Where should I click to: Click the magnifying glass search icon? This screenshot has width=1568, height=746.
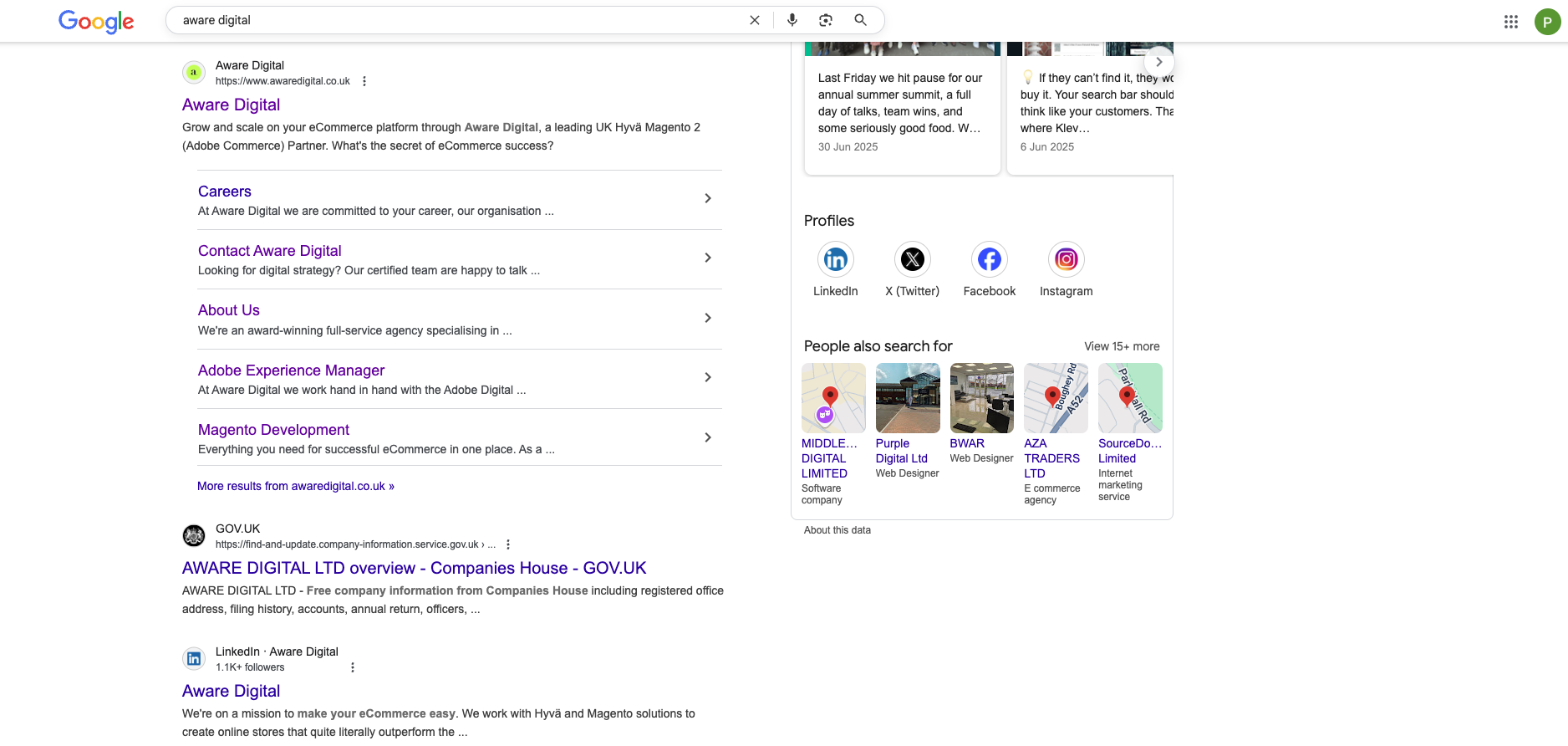click(860, 20)
